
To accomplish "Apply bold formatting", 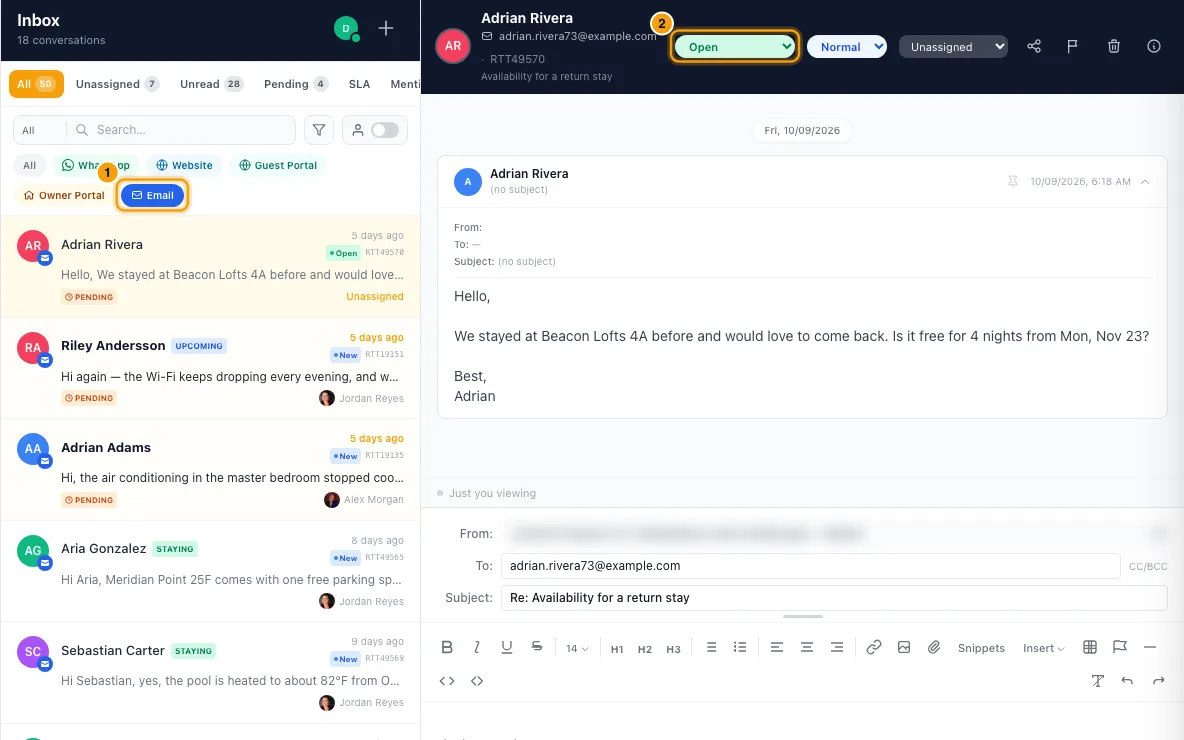I will pos(447,647).
